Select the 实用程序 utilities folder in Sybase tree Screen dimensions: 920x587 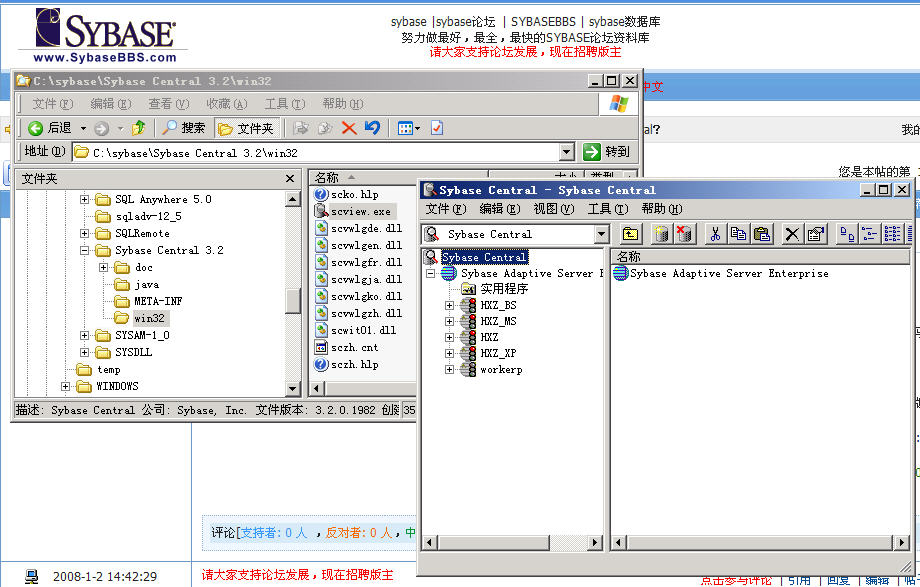click(495, 289)
